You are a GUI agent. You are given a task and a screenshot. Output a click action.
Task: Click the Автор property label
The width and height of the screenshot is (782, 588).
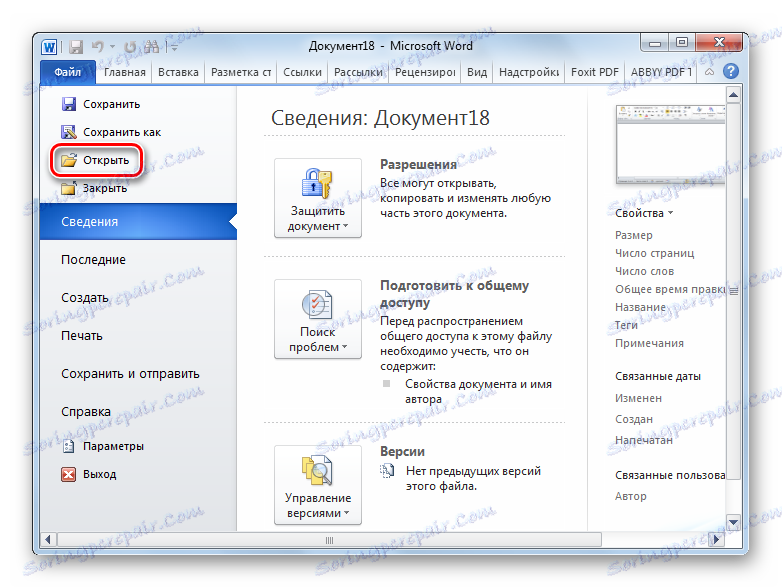(x=630, y=496)
